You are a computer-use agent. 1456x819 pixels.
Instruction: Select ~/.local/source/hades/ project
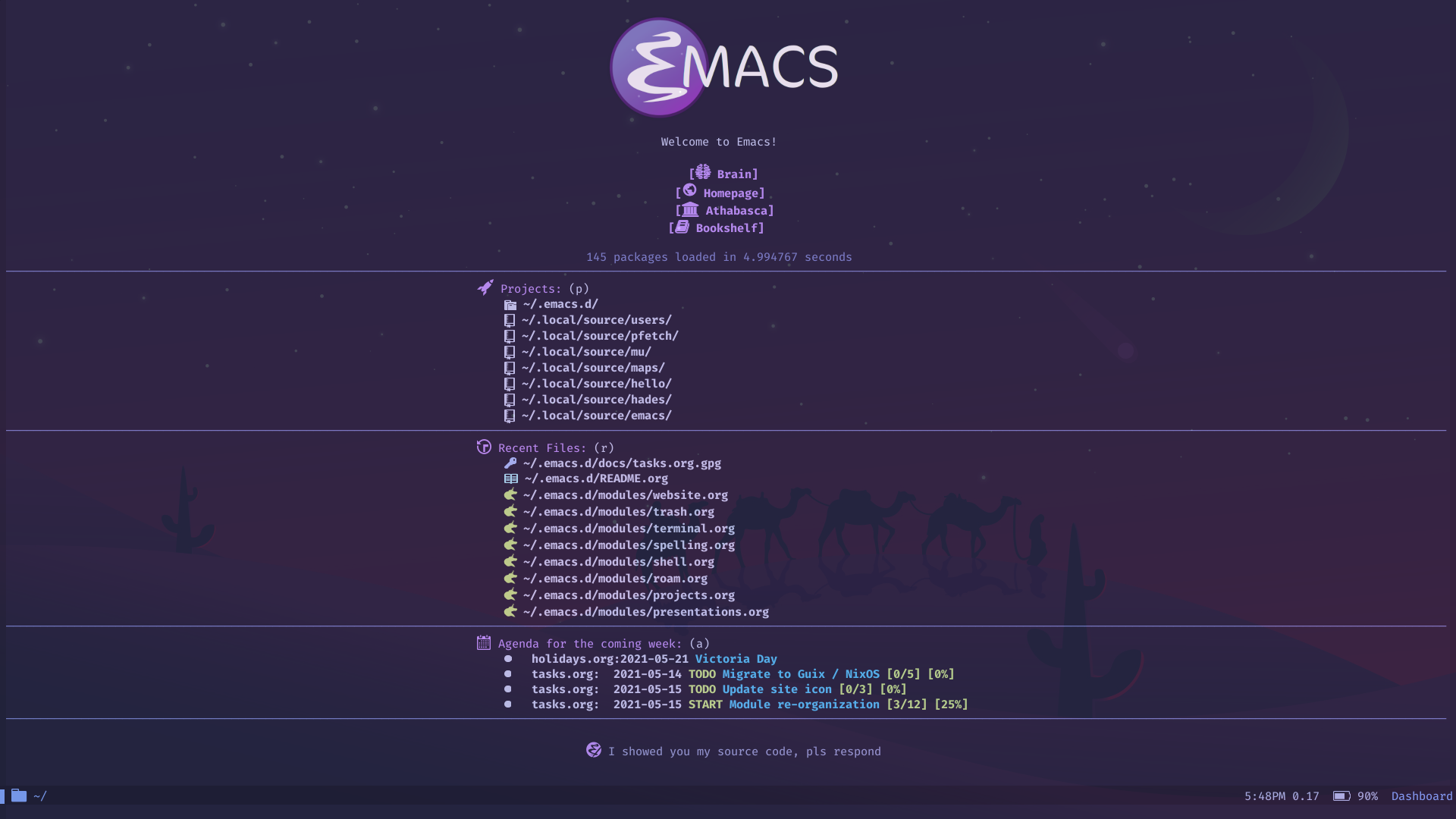click(x=595, y=399)
